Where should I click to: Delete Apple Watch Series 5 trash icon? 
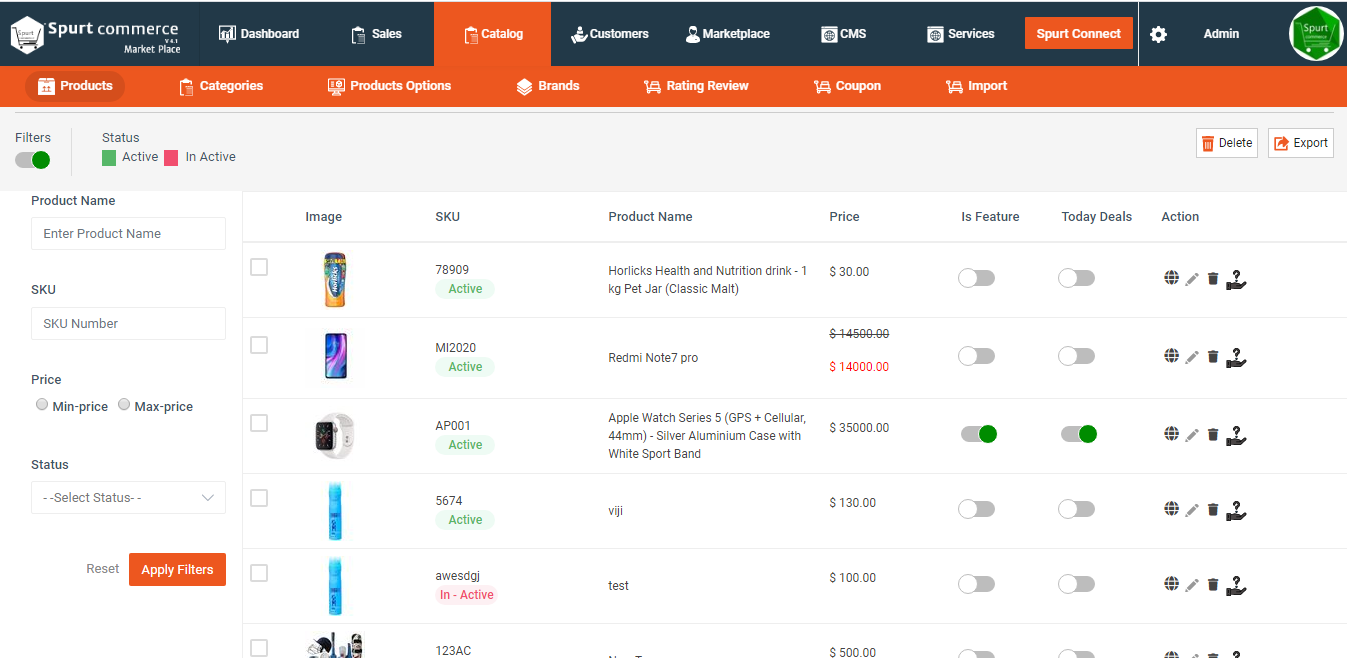(x=1213, y=435)
